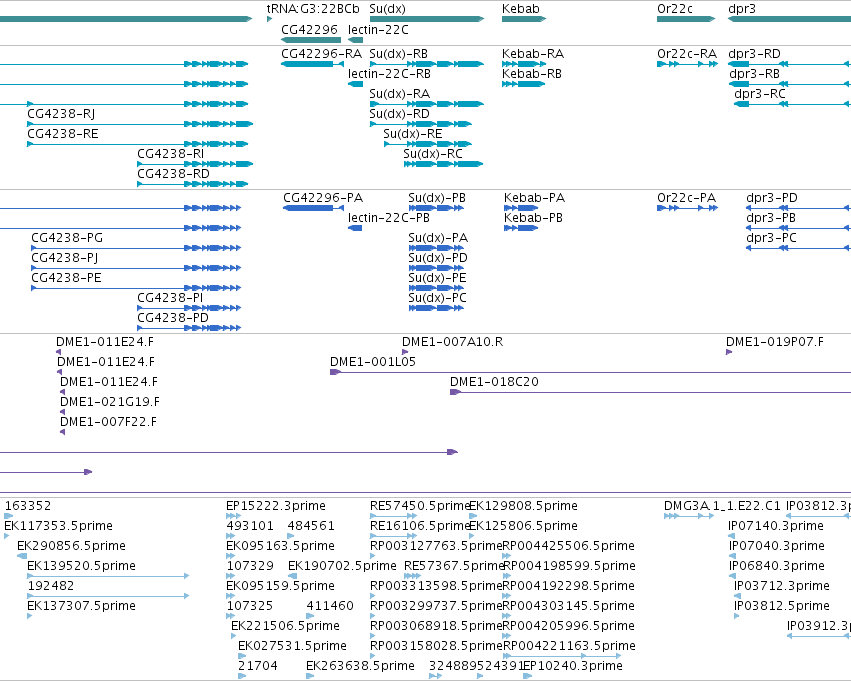Screen dimensions: 851x681
Task: Click transcript Kebab-RA label
Action: click(533, 54)
